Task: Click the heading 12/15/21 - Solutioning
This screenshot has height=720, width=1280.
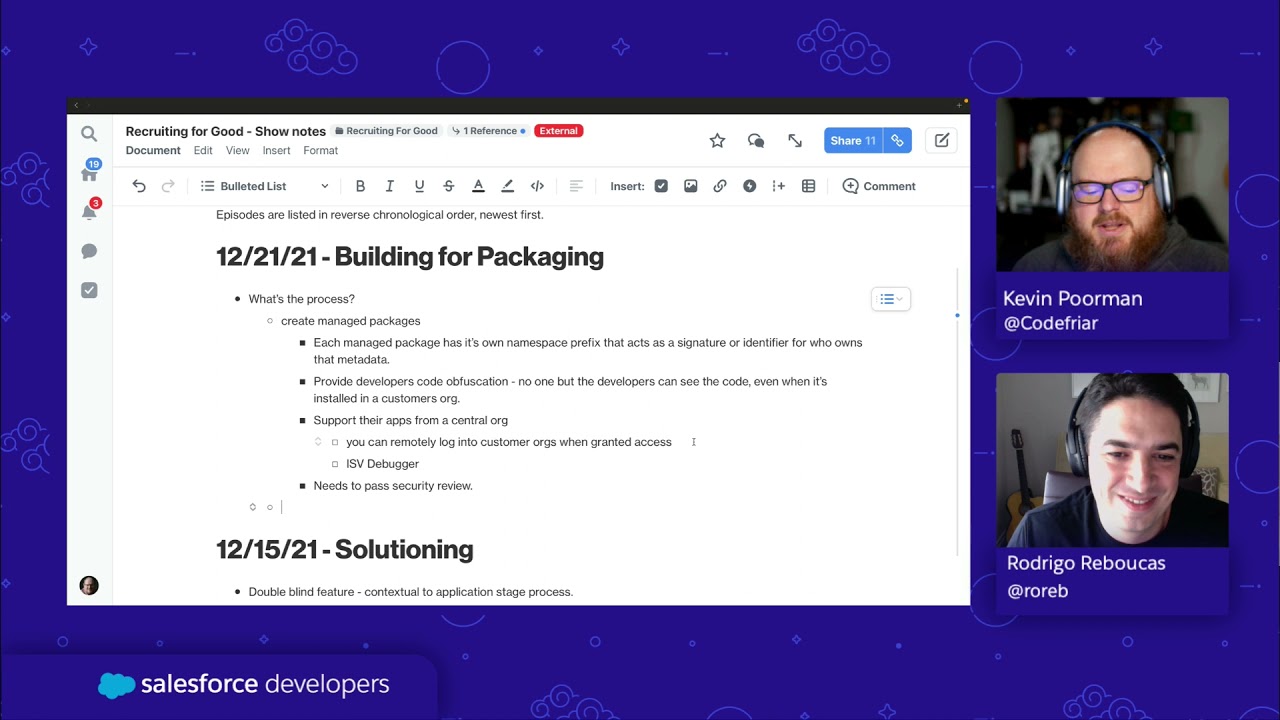Action: coord(345,550)
